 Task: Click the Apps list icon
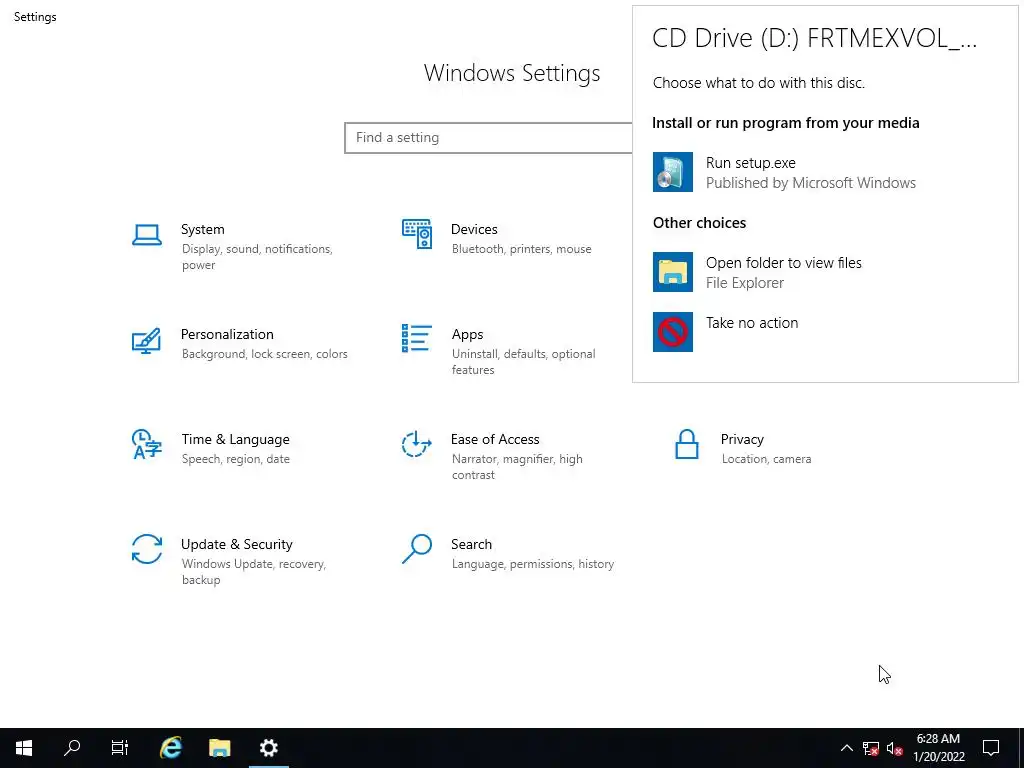417,338
